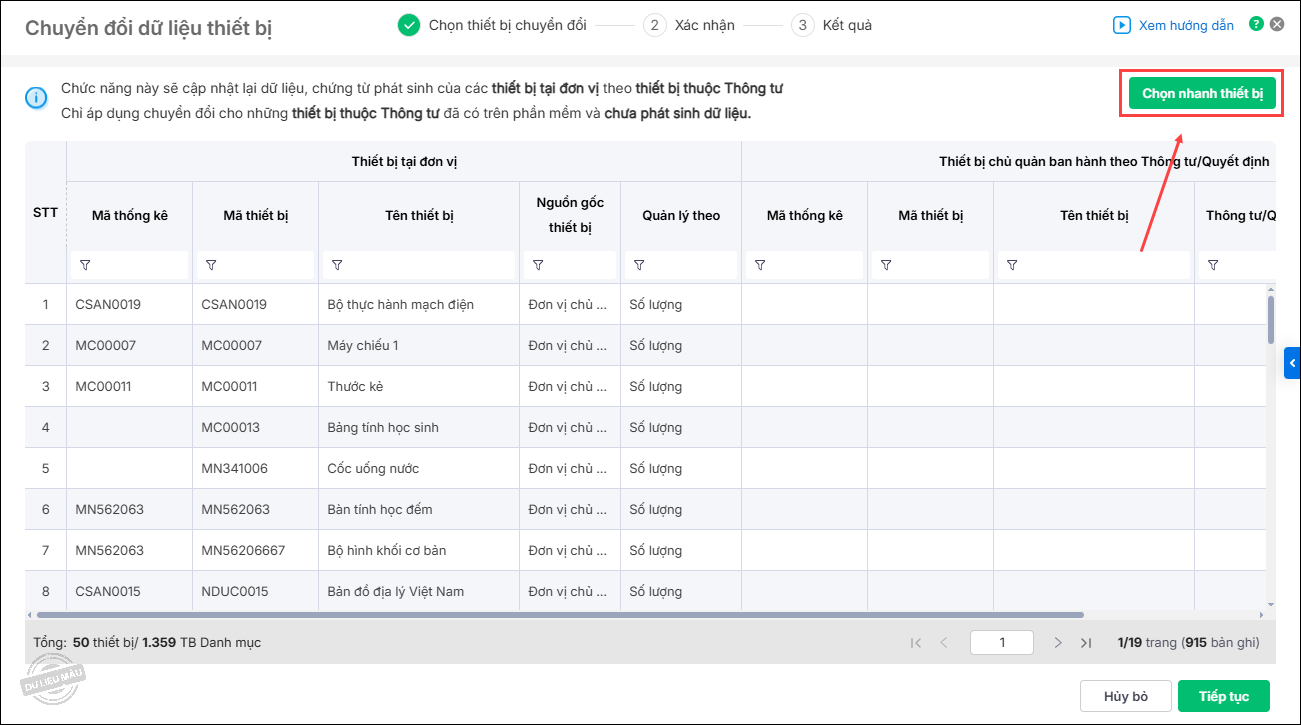
Task: Click the filter icon under Nguồn gốc thiết bị
Action: coord(538,265)
